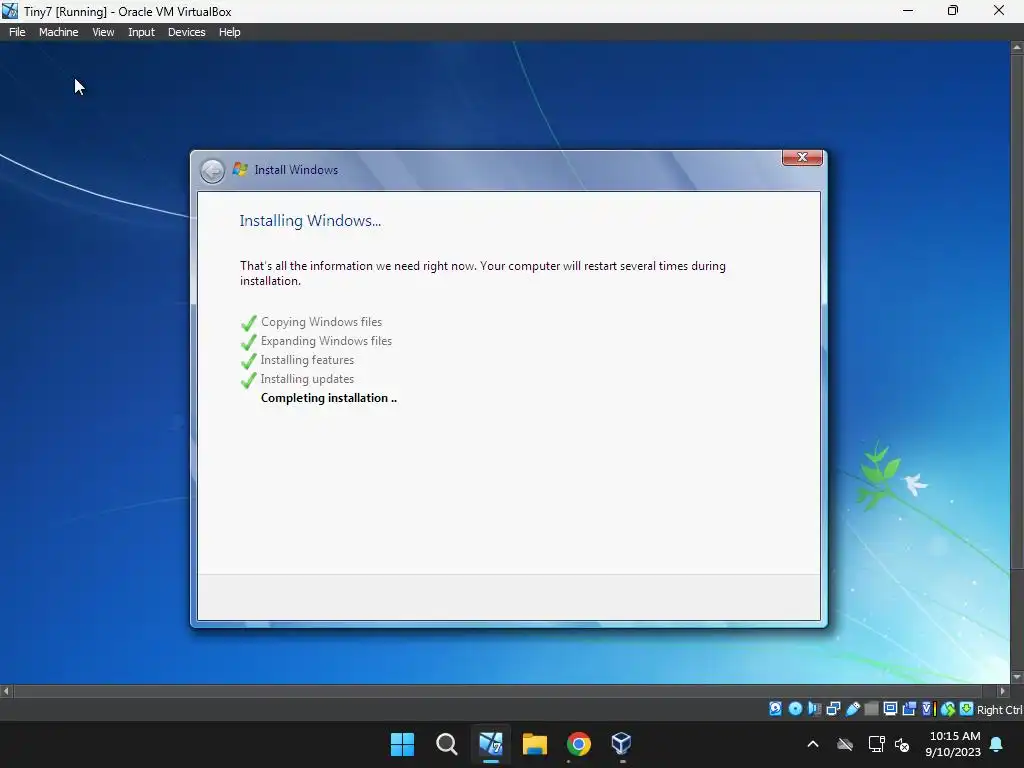Viewport: 1024px width, 768px height.
Task: Click the vertical scrollbar up arrow
Action: click(x=1017, y=48)
